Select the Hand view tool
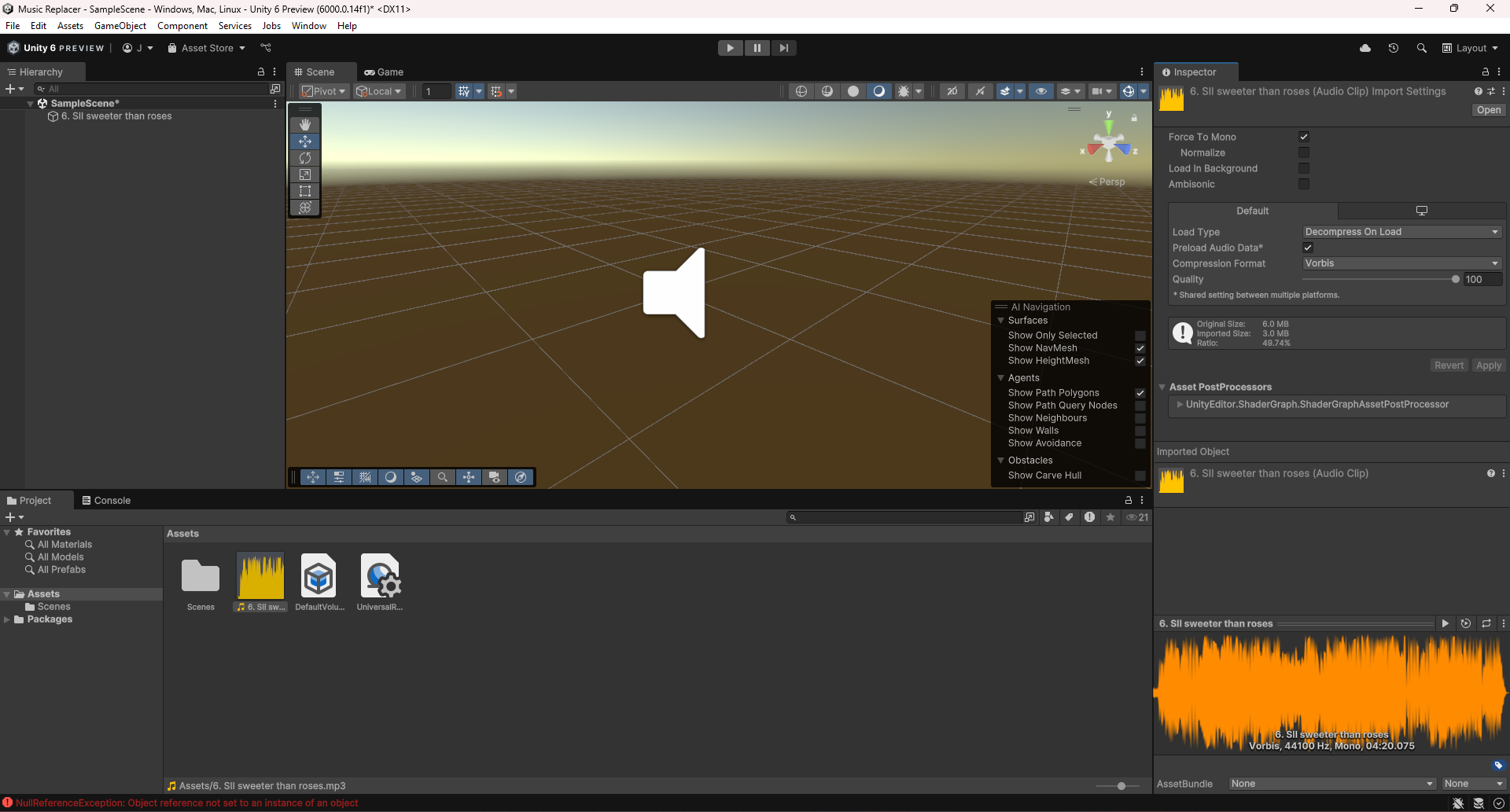This screenshot has width=1510, height=812. click(x=305, y=125)
